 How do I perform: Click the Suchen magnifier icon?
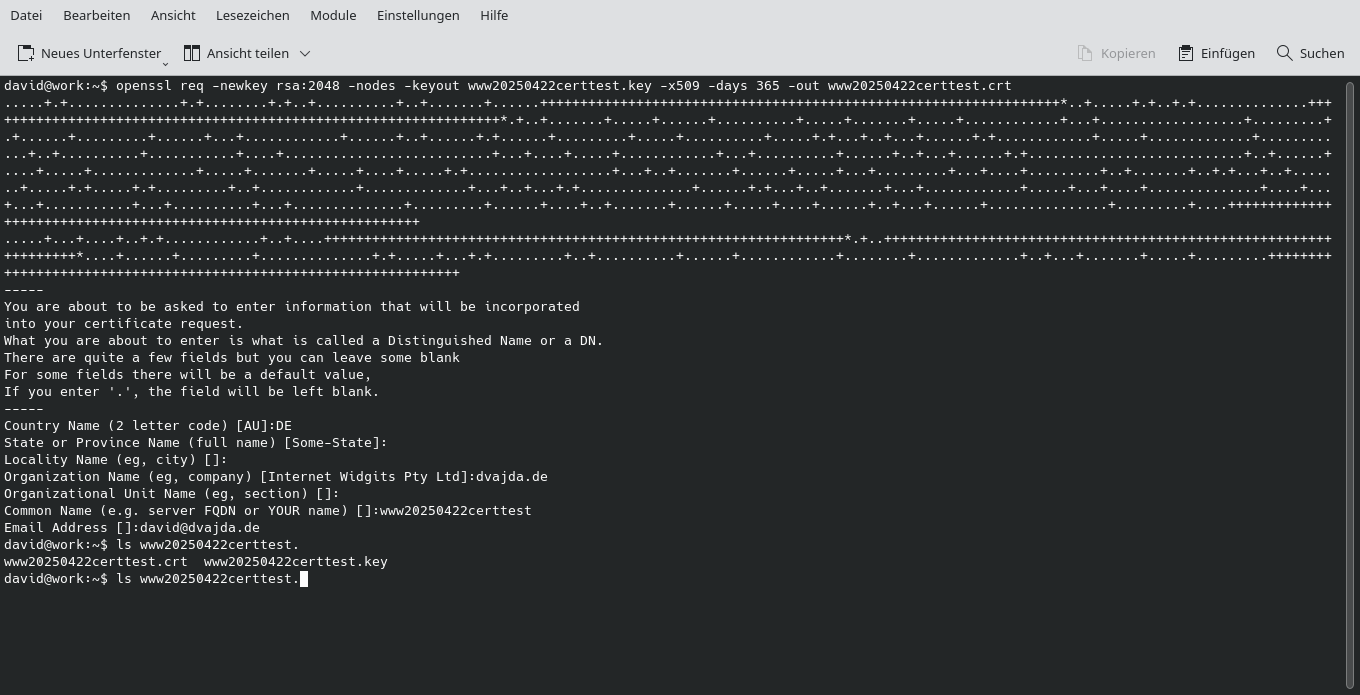pos(1284,53)
